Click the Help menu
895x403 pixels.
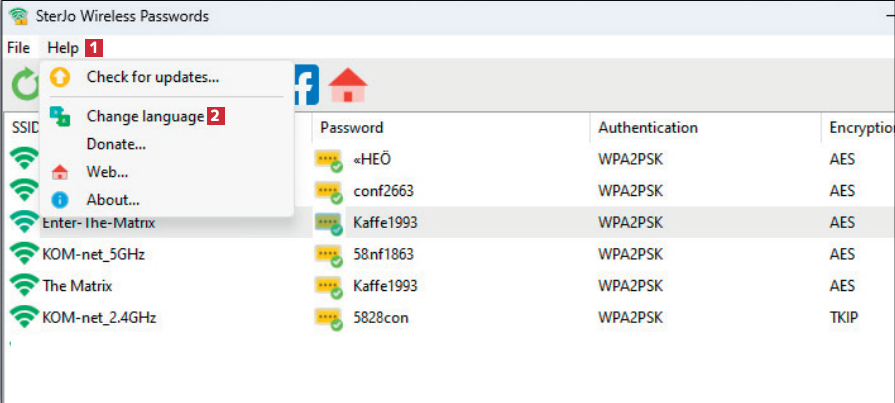coord(62,48)
